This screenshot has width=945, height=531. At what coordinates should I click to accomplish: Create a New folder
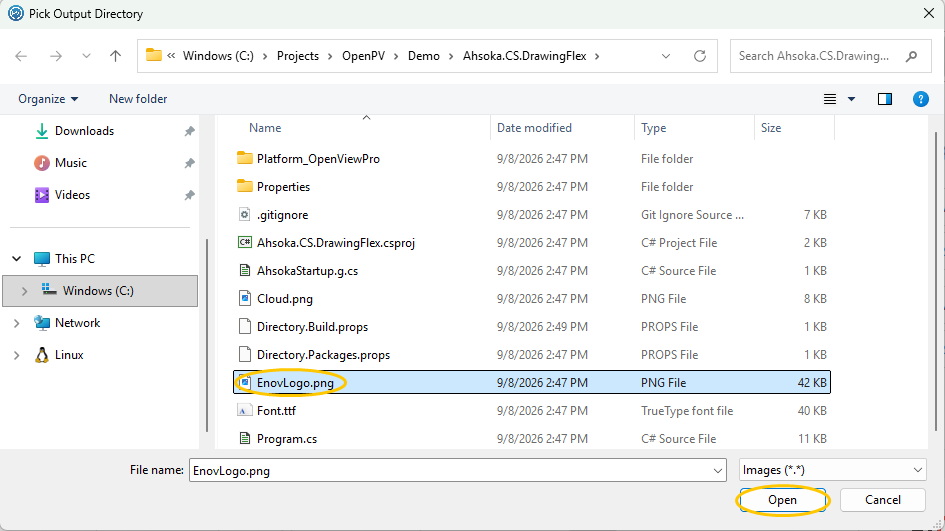coord(138,99)
